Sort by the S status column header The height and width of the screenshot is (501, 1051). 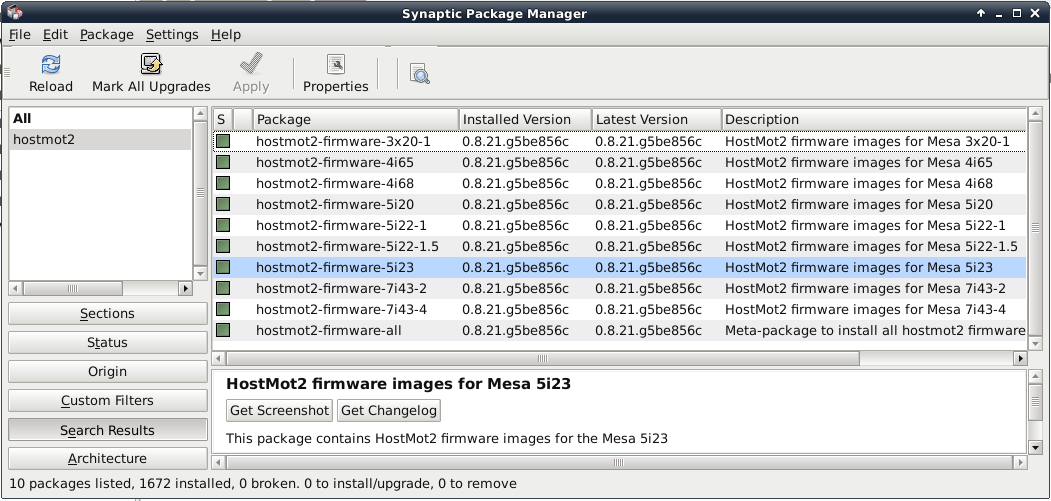pos(222,119)
